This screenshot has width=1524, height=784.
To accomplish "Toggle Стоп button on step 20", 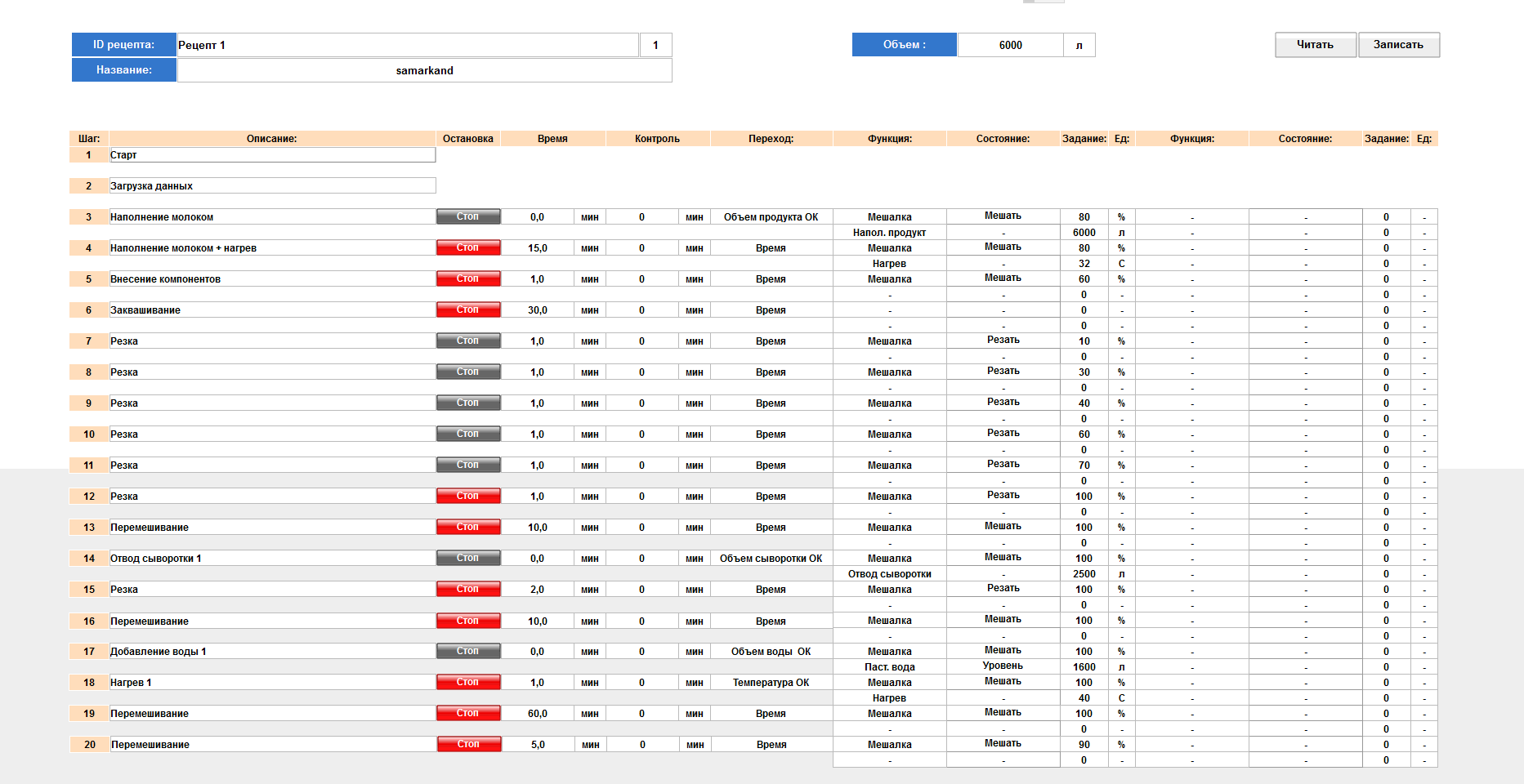I will pos(468,744).
